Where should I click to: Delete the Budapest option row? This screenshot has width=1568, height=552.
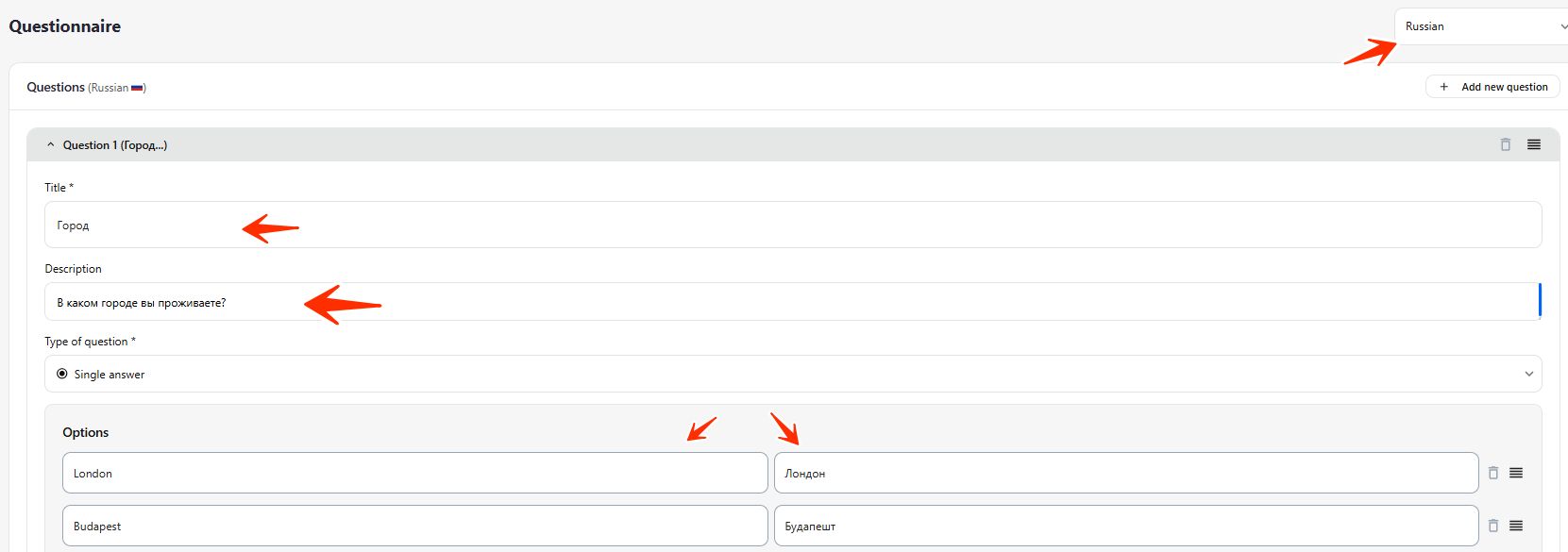[1492, 526]
